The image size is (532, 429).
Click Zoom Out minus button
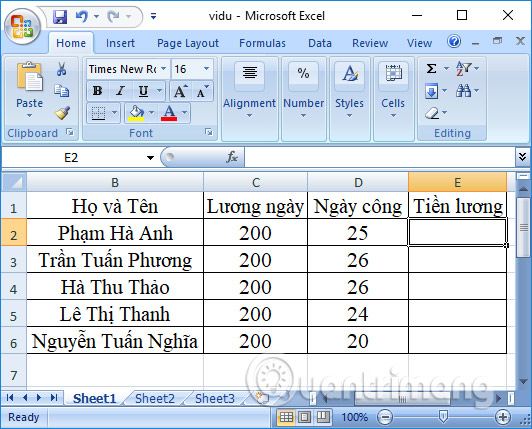pos(385,417)
